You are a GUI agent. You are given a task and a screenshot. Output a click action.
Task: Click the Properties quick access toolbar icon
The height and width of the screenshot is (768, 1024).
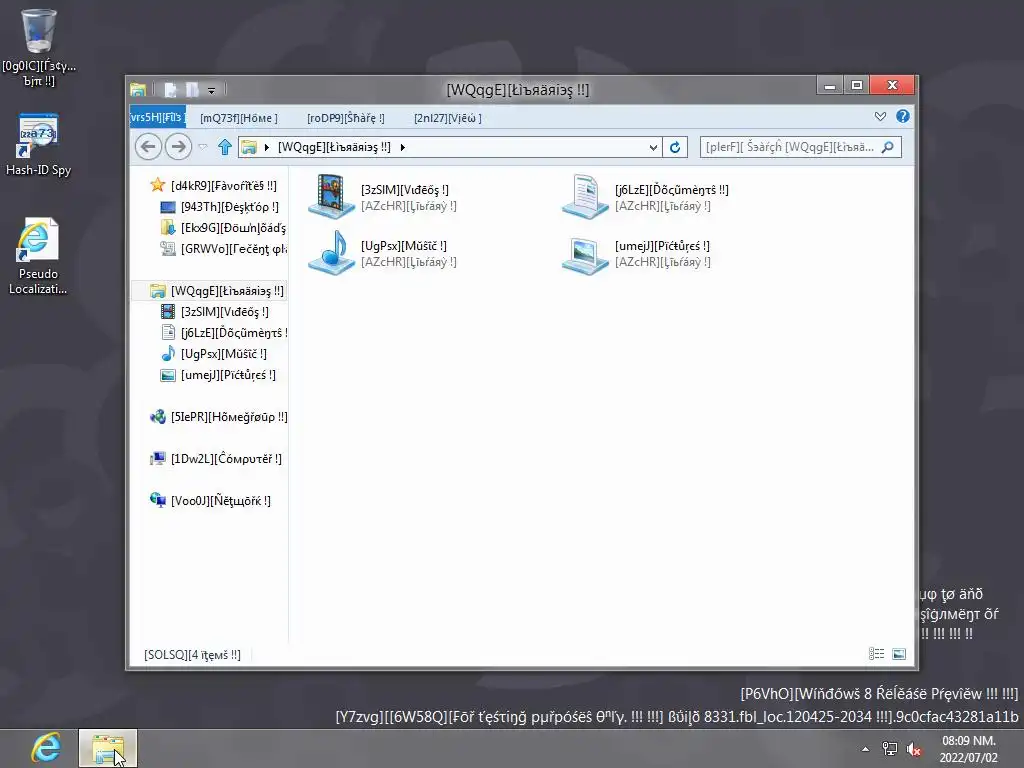click(170, 89)
